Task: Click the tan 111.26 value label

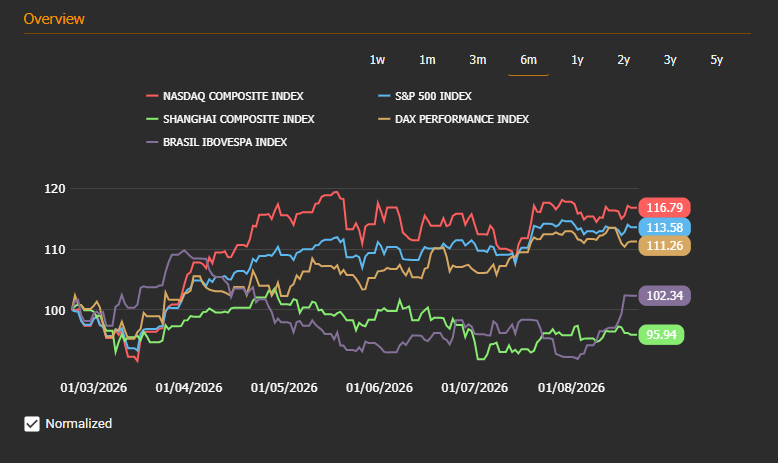Action: point(664,246)
